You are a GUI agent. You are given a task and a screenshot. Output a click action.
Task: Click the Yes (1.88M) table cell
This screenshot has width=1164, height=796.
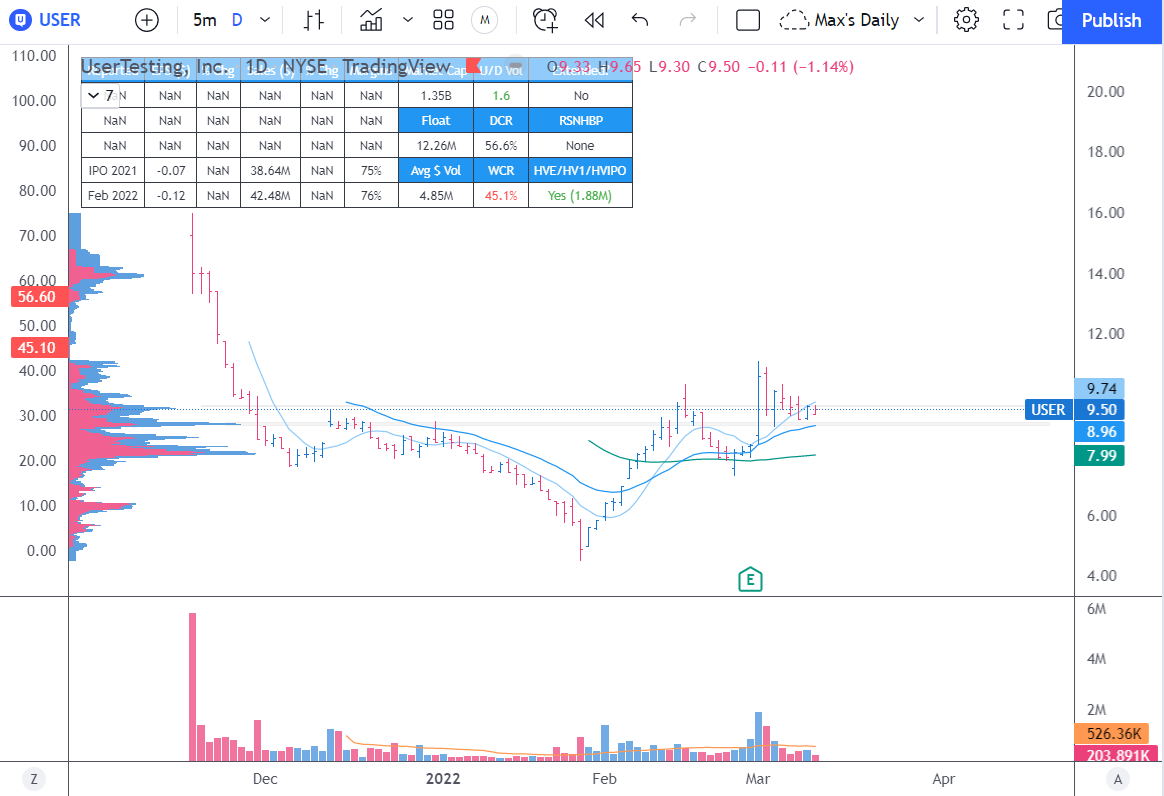(581, 196)
